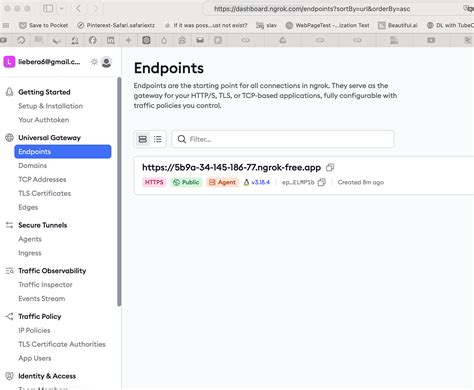This screenshot has width=474, height=390.
Task: Open Universal Gateway section
Action: tap(50, 138)
